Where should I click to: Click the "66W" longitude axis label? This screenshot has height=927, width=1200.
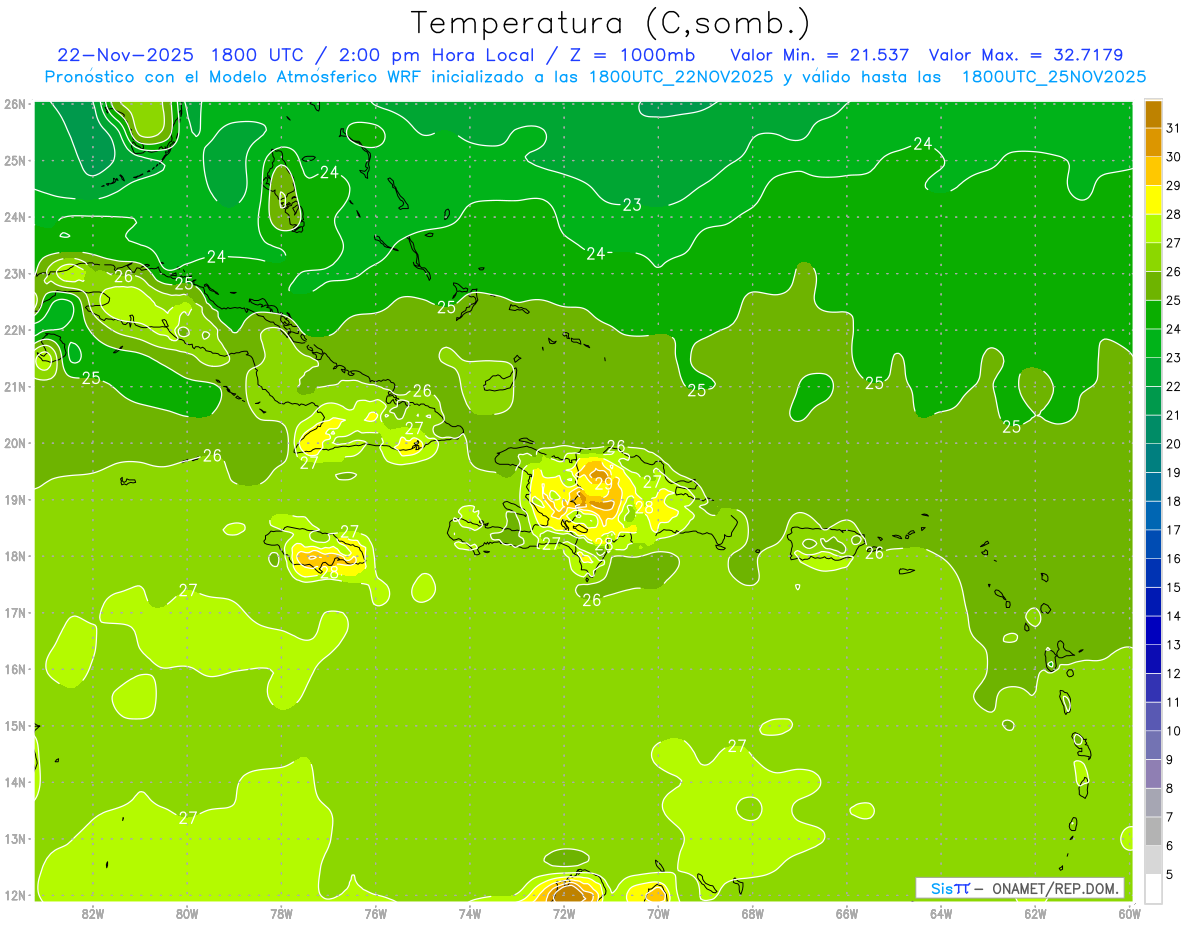[847, 912]
